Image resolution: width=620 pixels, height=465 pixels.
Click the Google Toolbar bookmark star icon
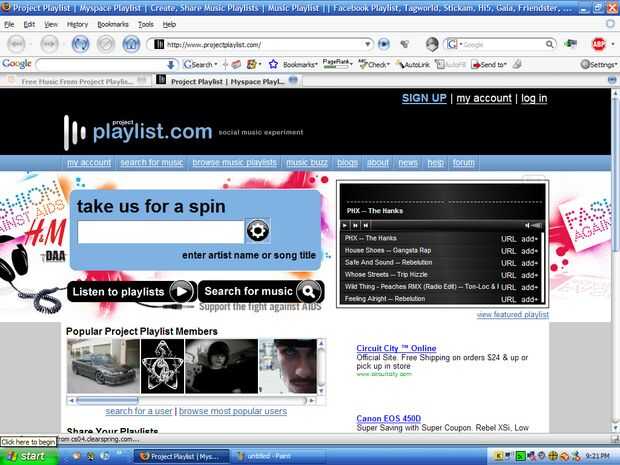click(x=273, y=64)
